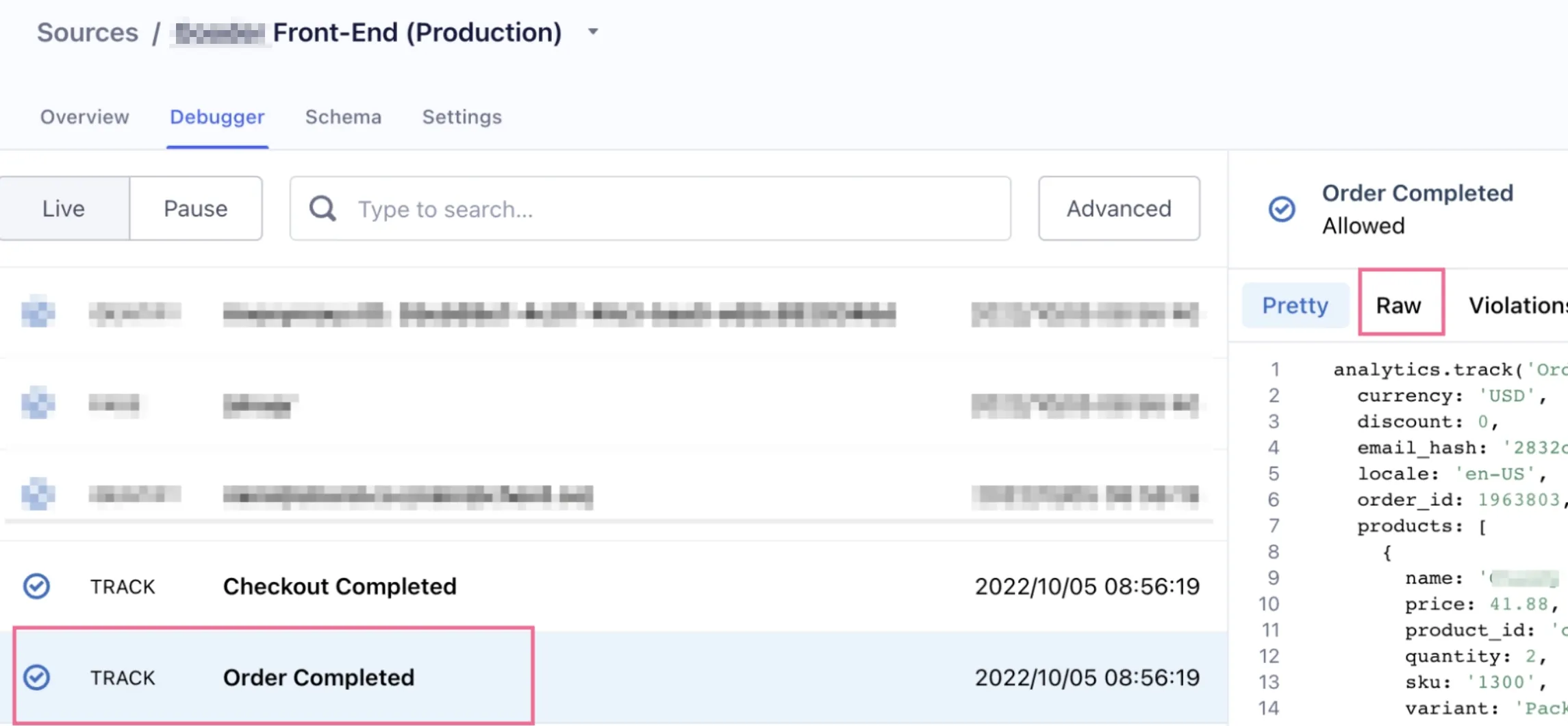Click the products: [ code line
Viewport: 1568px width, 726px height.
pos(1422,526)
